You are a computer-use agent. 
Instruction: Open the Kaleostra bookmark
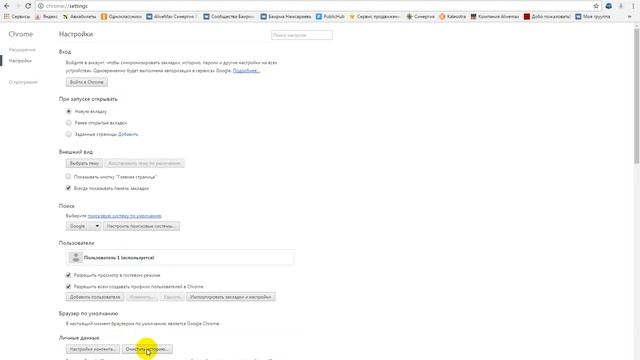[x=453, y=17]
